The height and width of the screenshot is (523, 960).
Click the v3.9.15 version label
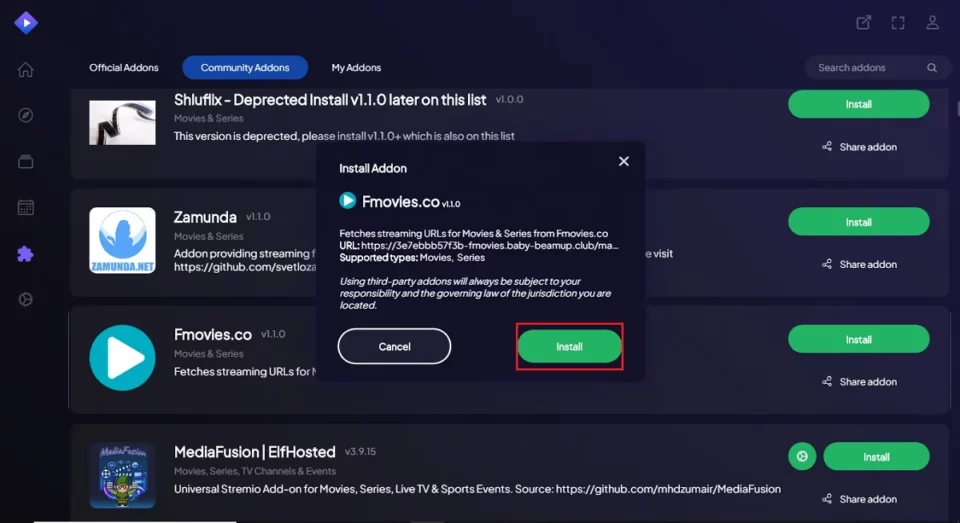[x=360, y=451]
